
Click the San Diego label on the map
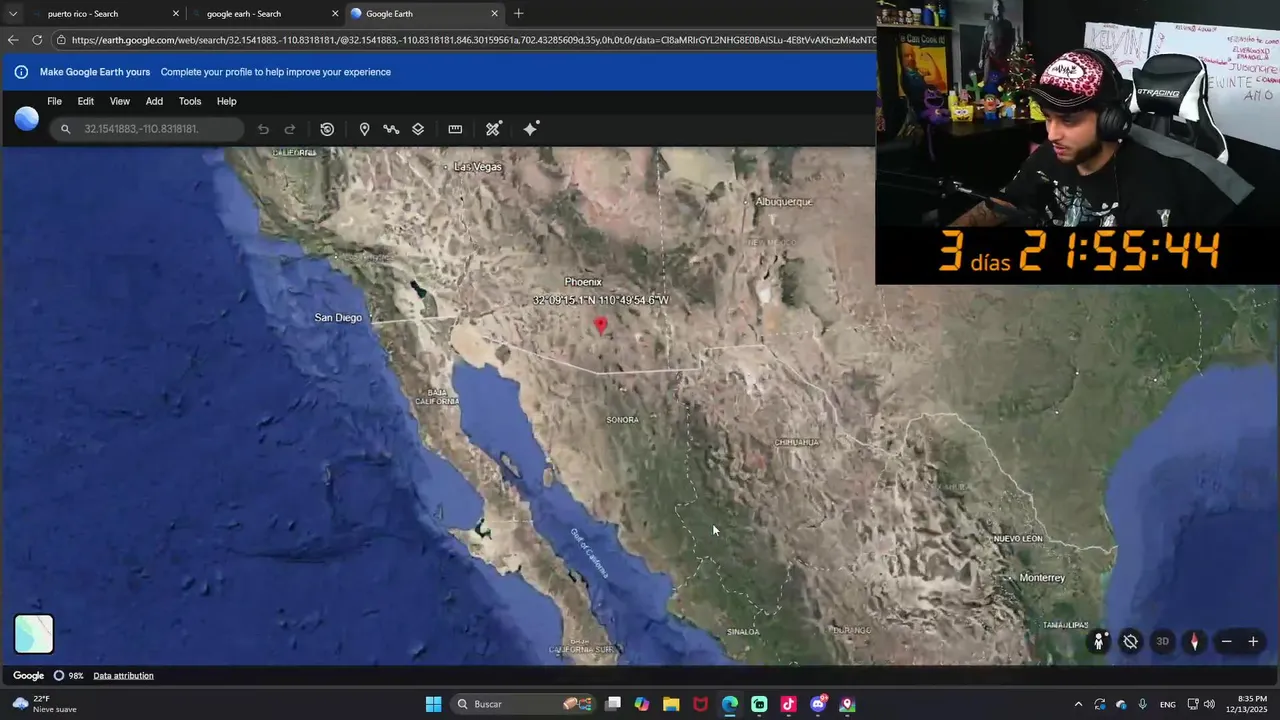338,318
